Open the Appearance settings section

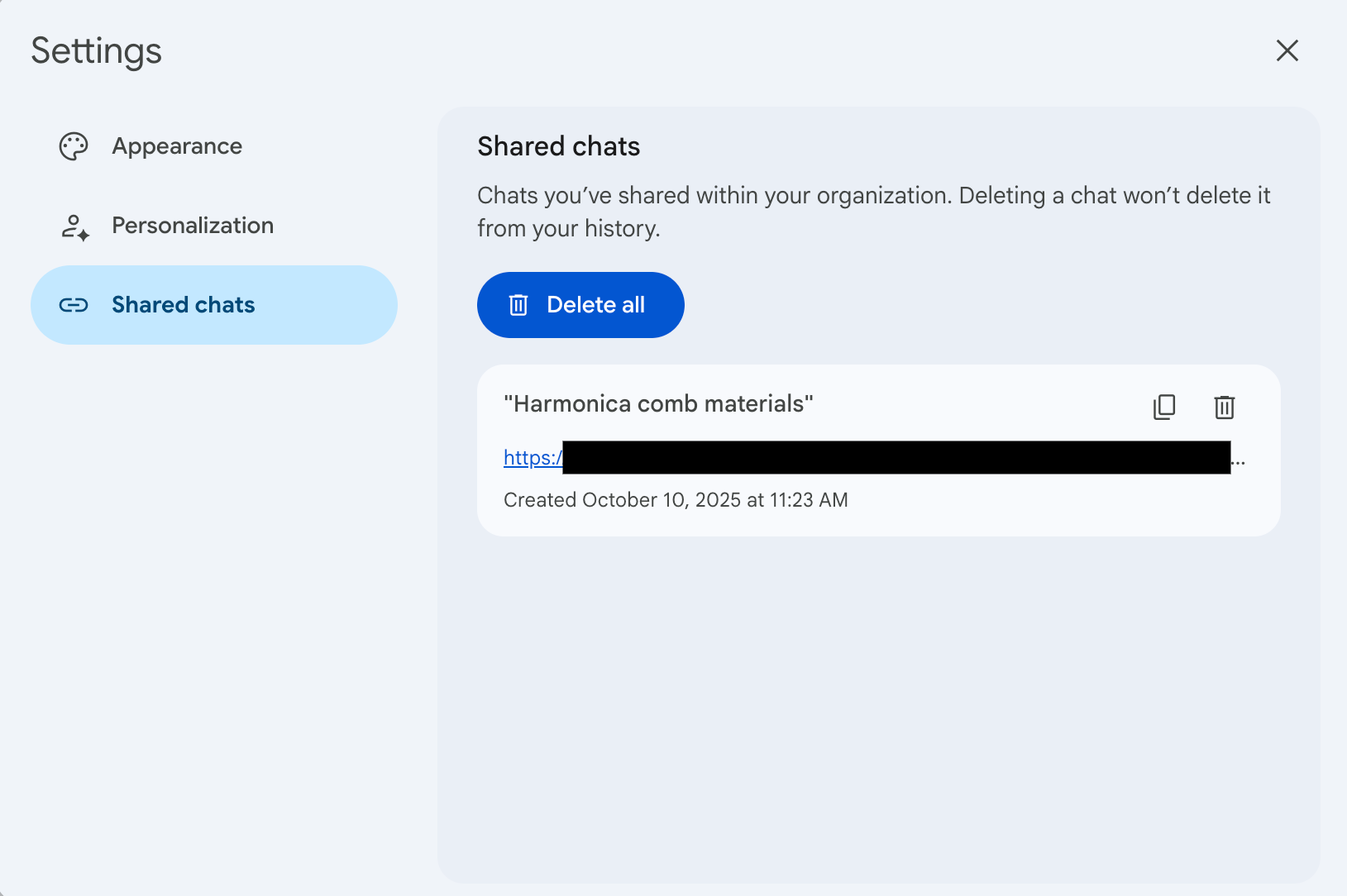[177, 146]
